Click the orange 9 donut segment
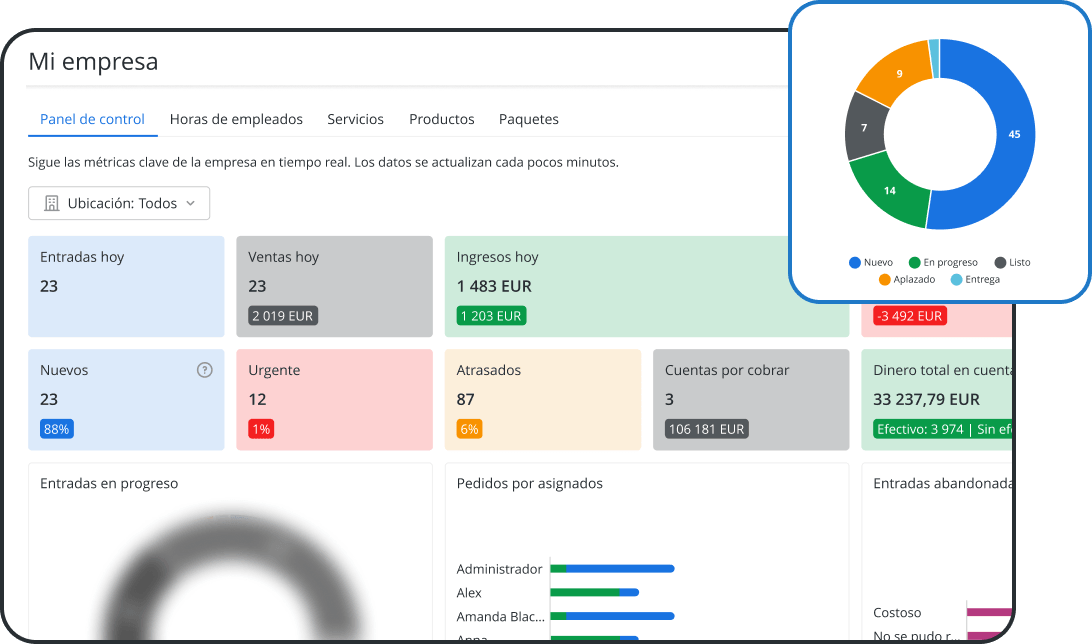This screenshot has height=644, width=1092. [899, 74]
